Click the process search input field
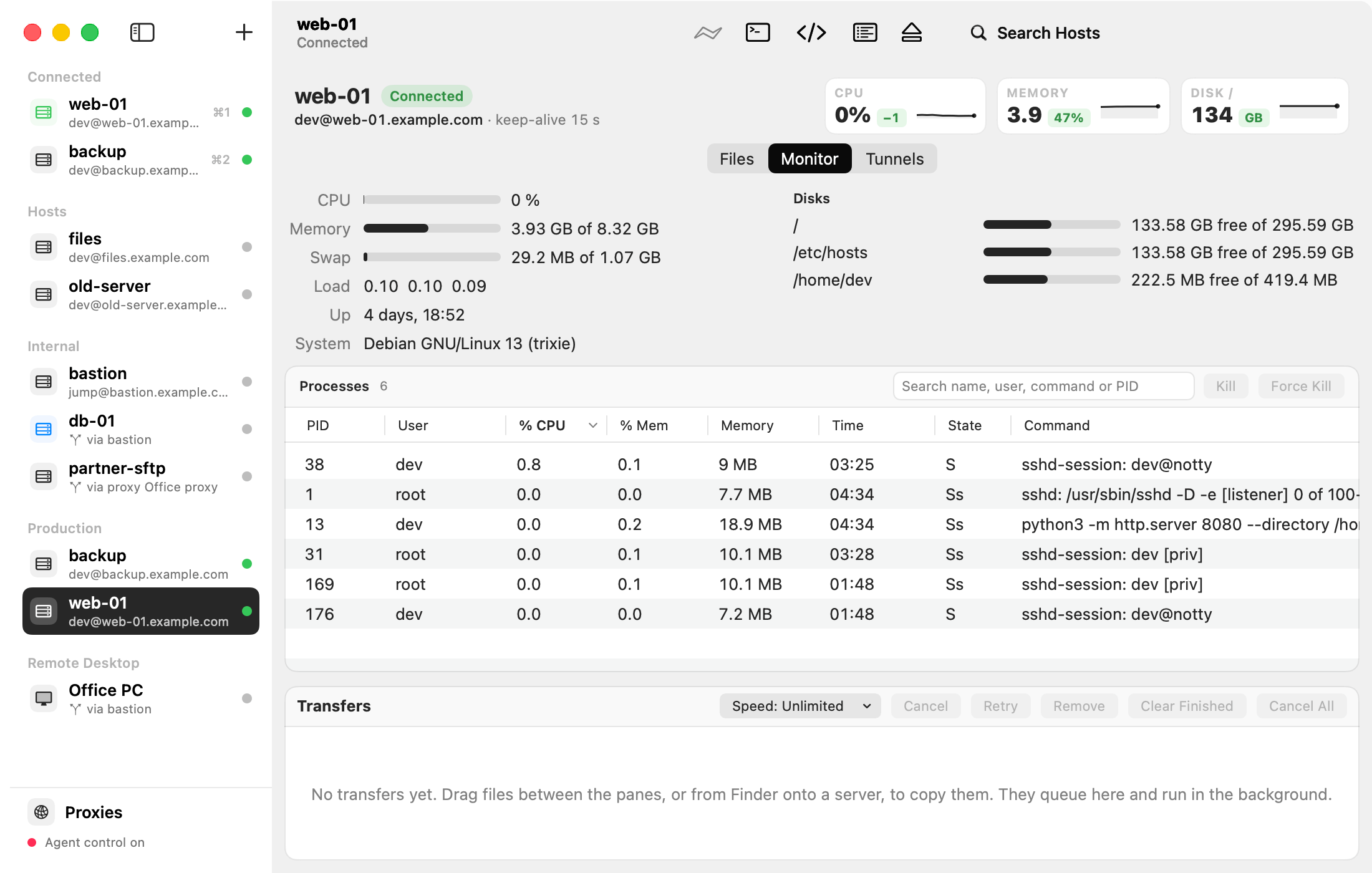 1043,386
